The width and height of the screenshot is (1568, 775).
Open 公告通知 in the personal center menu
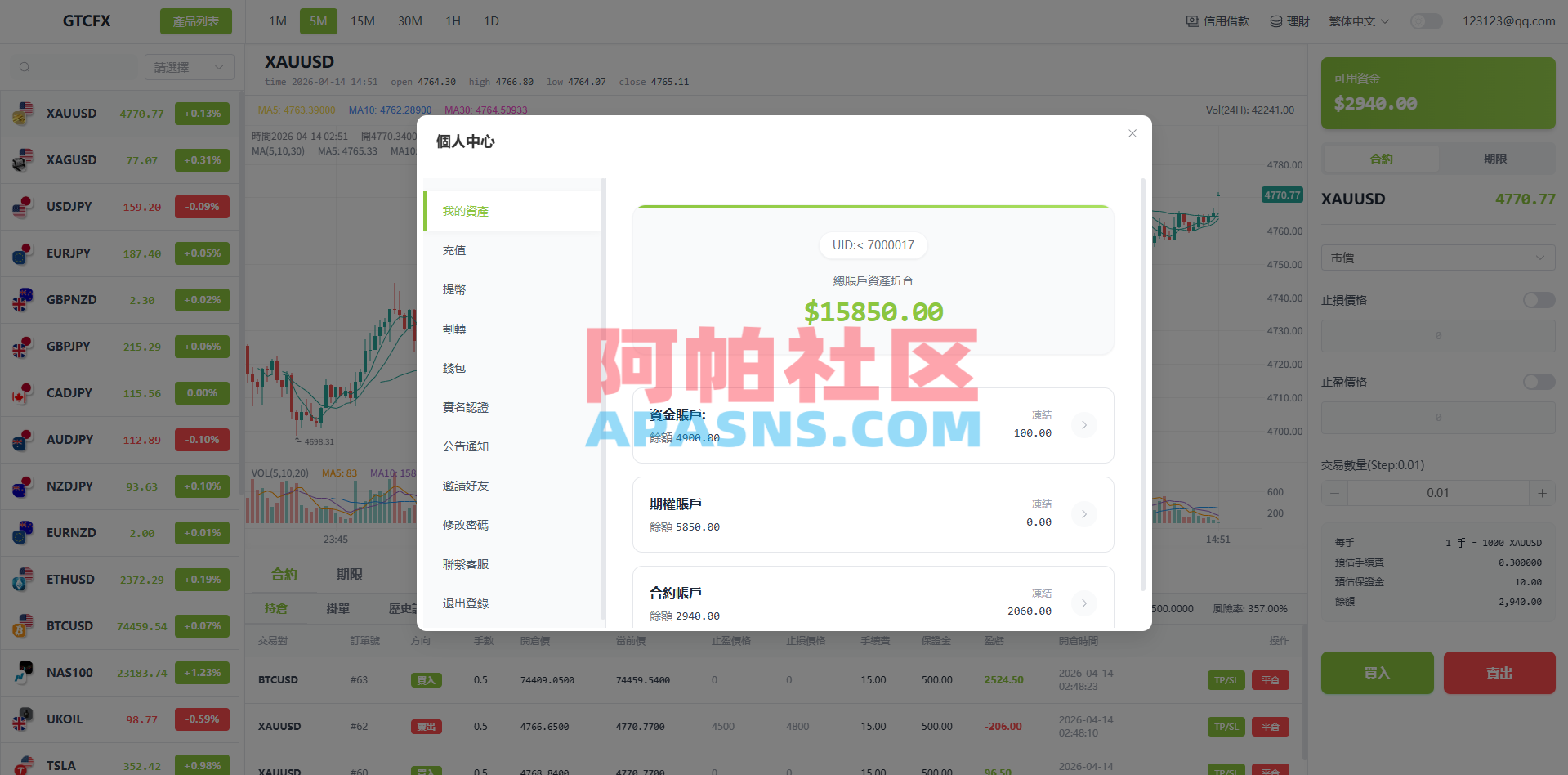(x=512, y=446)
